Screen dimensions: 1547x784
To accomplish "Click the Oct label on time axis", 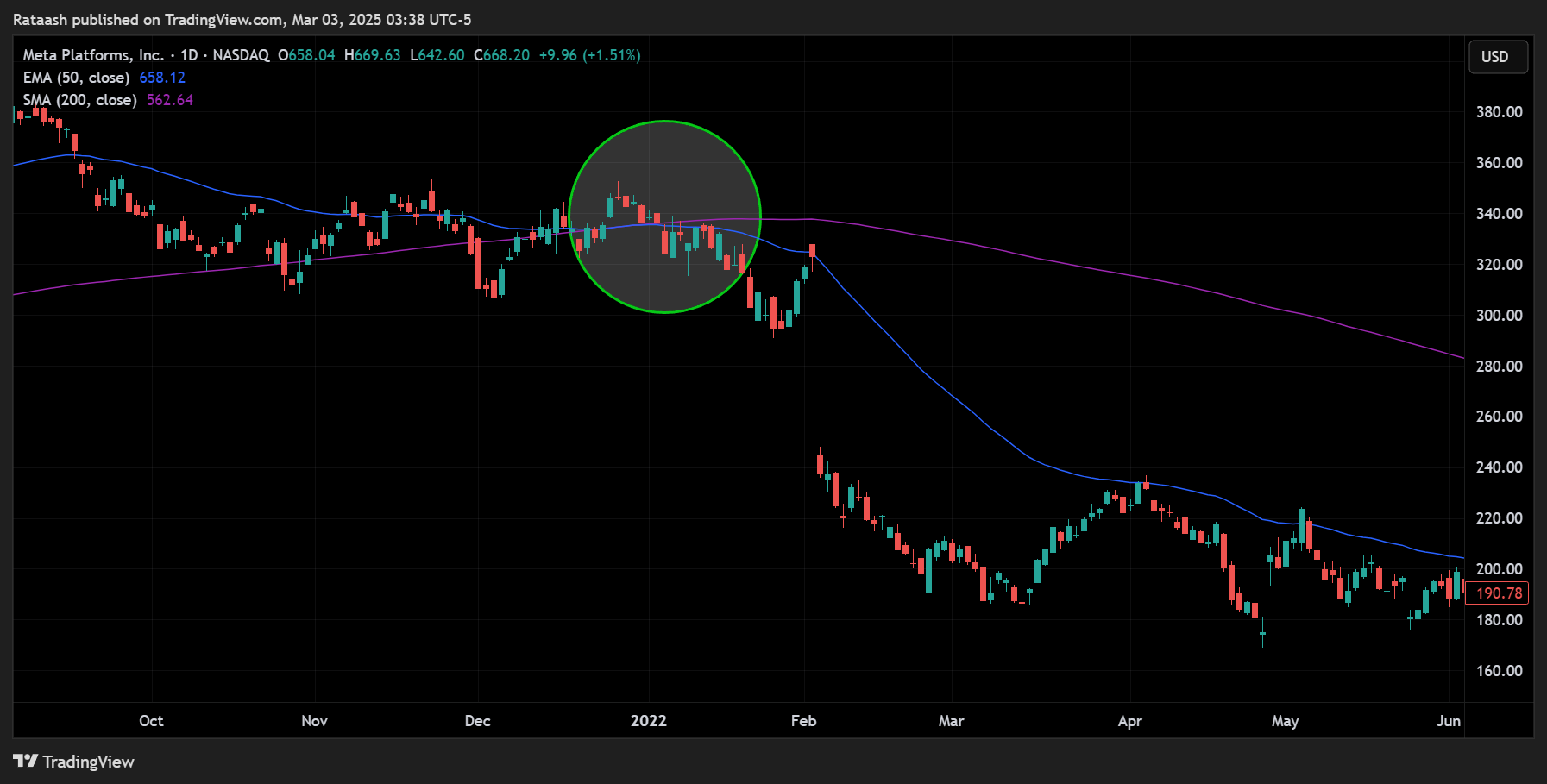I will (151, 721).
